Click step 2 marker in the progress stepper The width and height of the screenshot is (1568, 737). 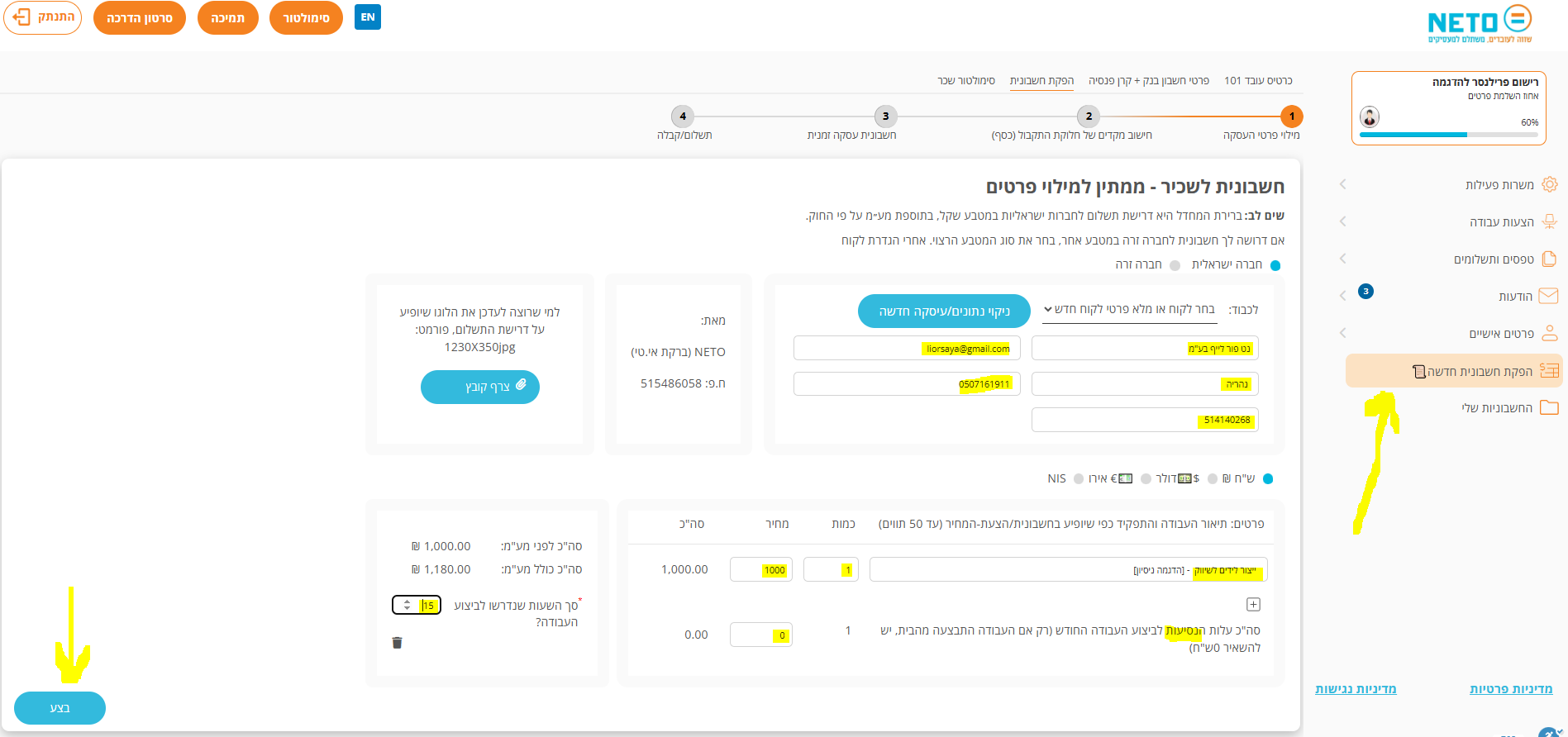click(x=1089, y=116)
